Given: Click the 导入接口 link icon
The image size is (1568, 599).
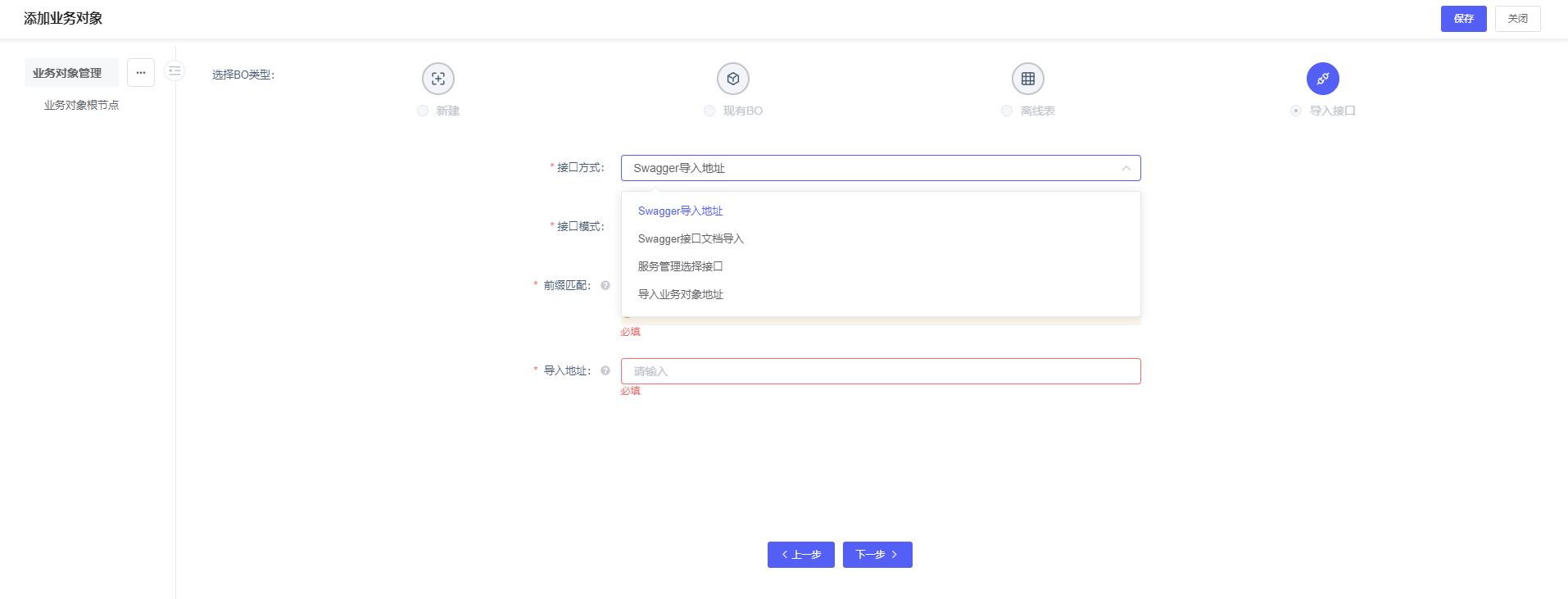Looking at the screenshot, I should [x=1322, y=79].
